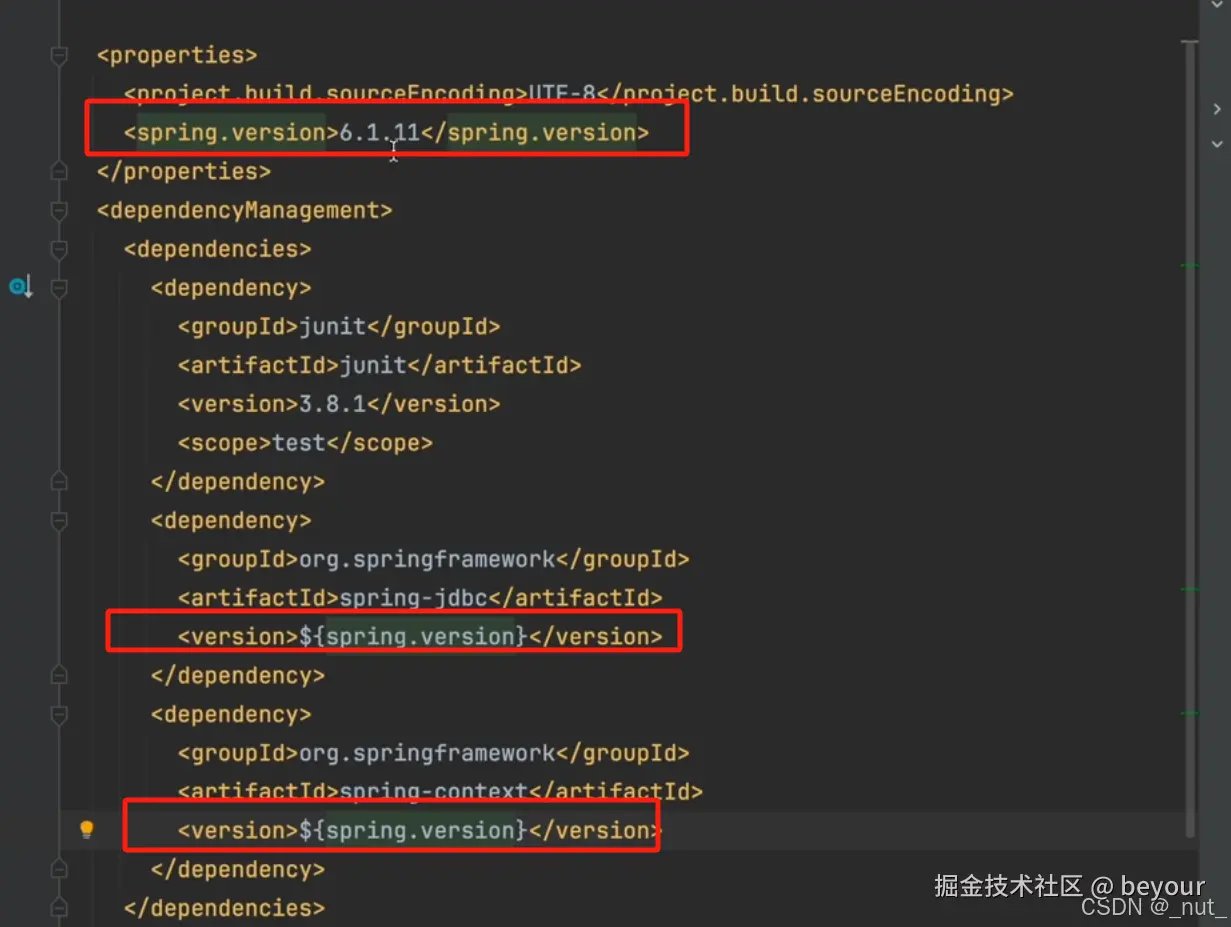Collapse the <dependencyManagement> fold marker
Image resolution: width=1231 pixels, height=927 pixels.
click(x=59, y=210)
